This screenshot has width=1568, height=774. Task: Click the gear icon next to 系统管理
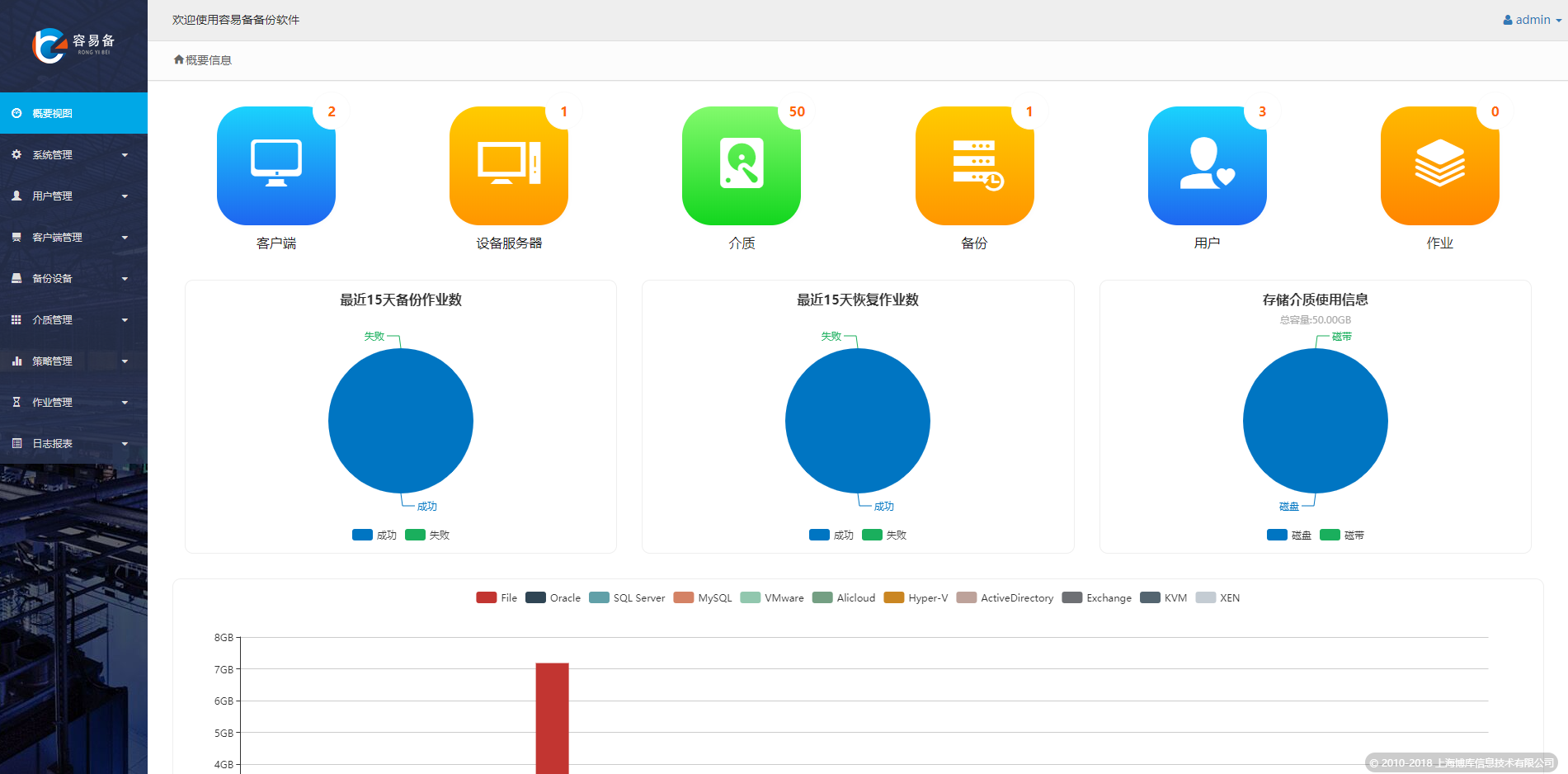(x=16, y=154)
